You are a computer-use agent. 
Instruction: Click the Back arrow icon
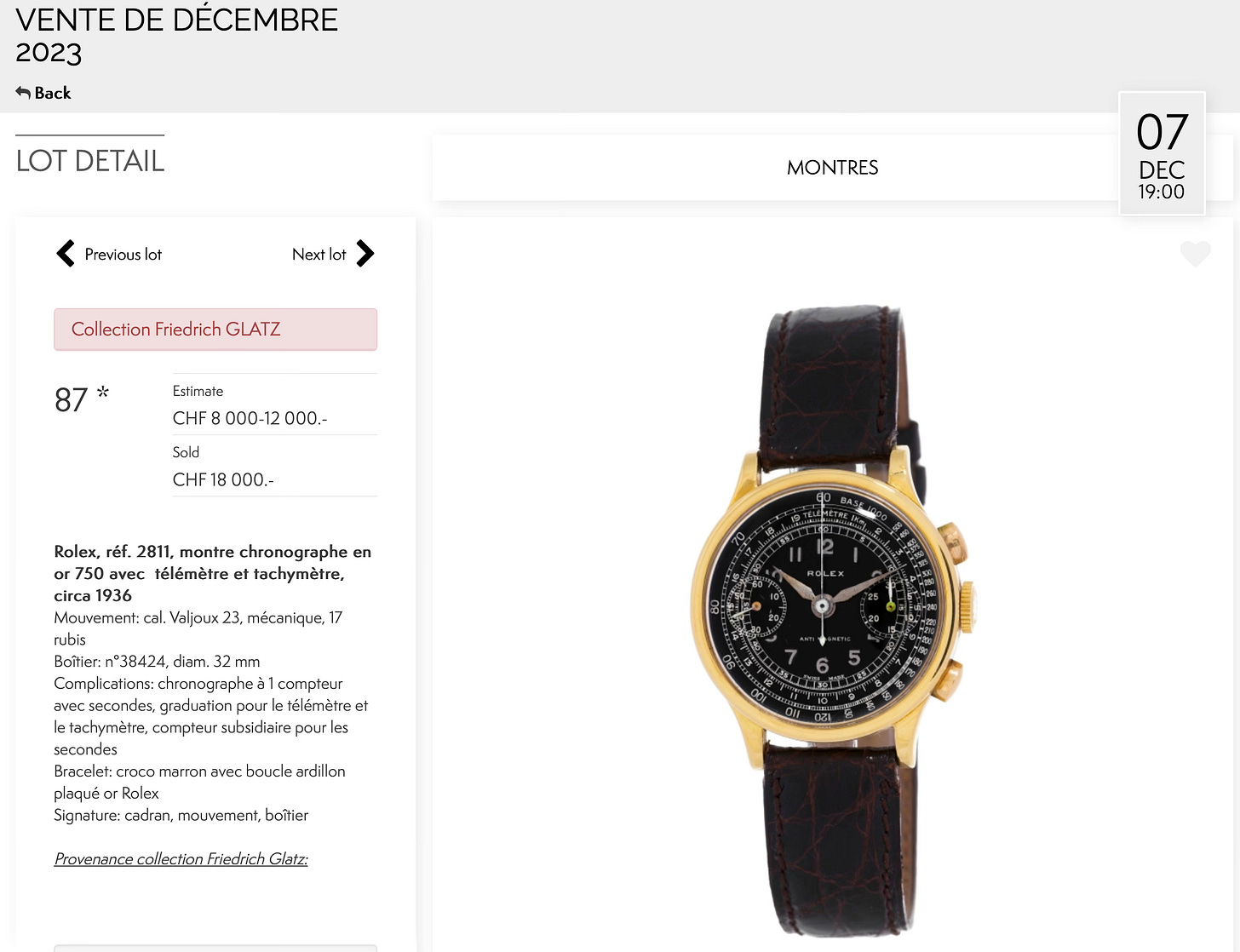pyautogui.click(x=23, y=93)
